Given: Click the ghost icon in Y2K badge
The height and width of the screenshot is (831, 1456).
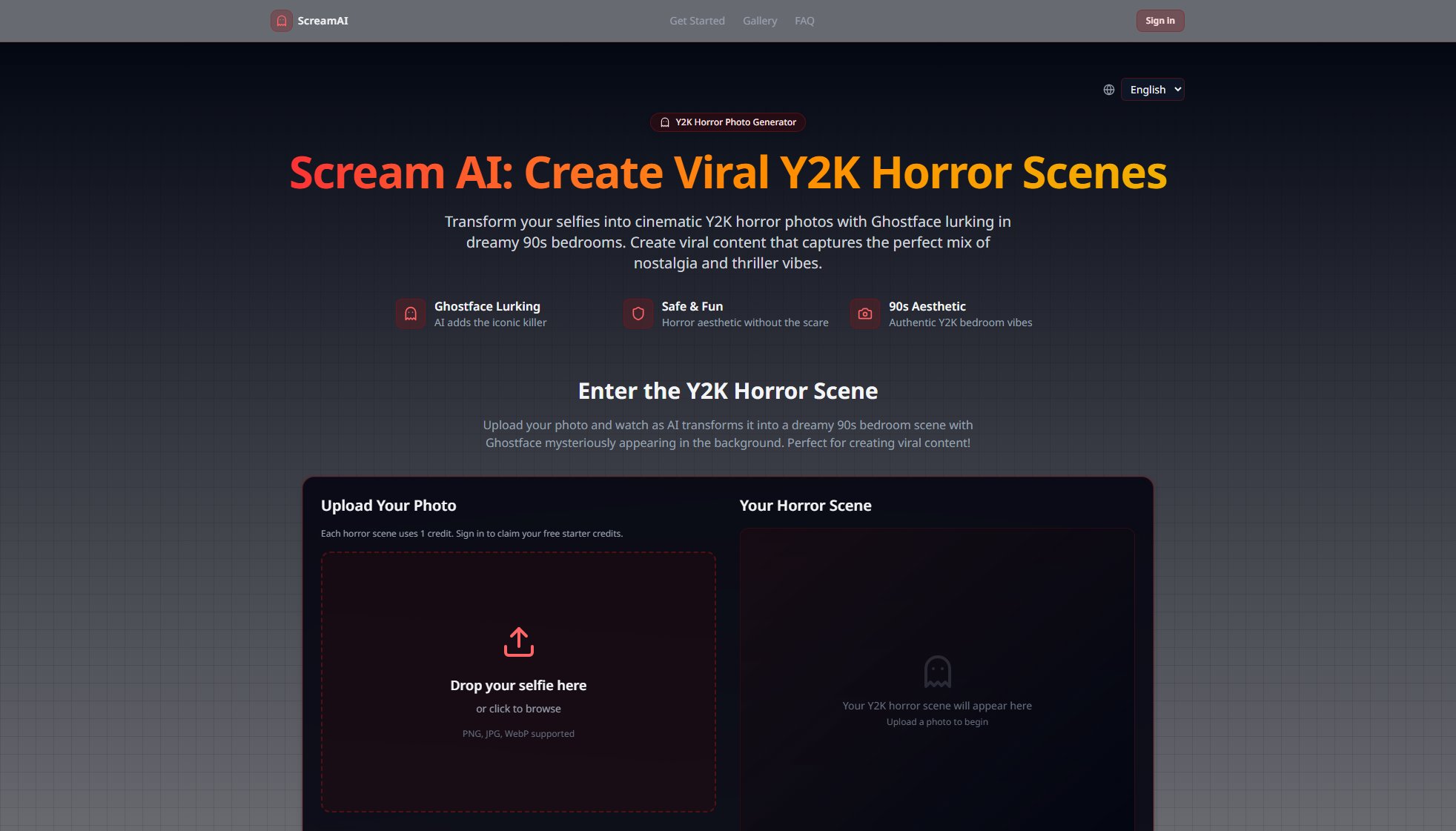Looking at the screenshot, I should 665,122.
